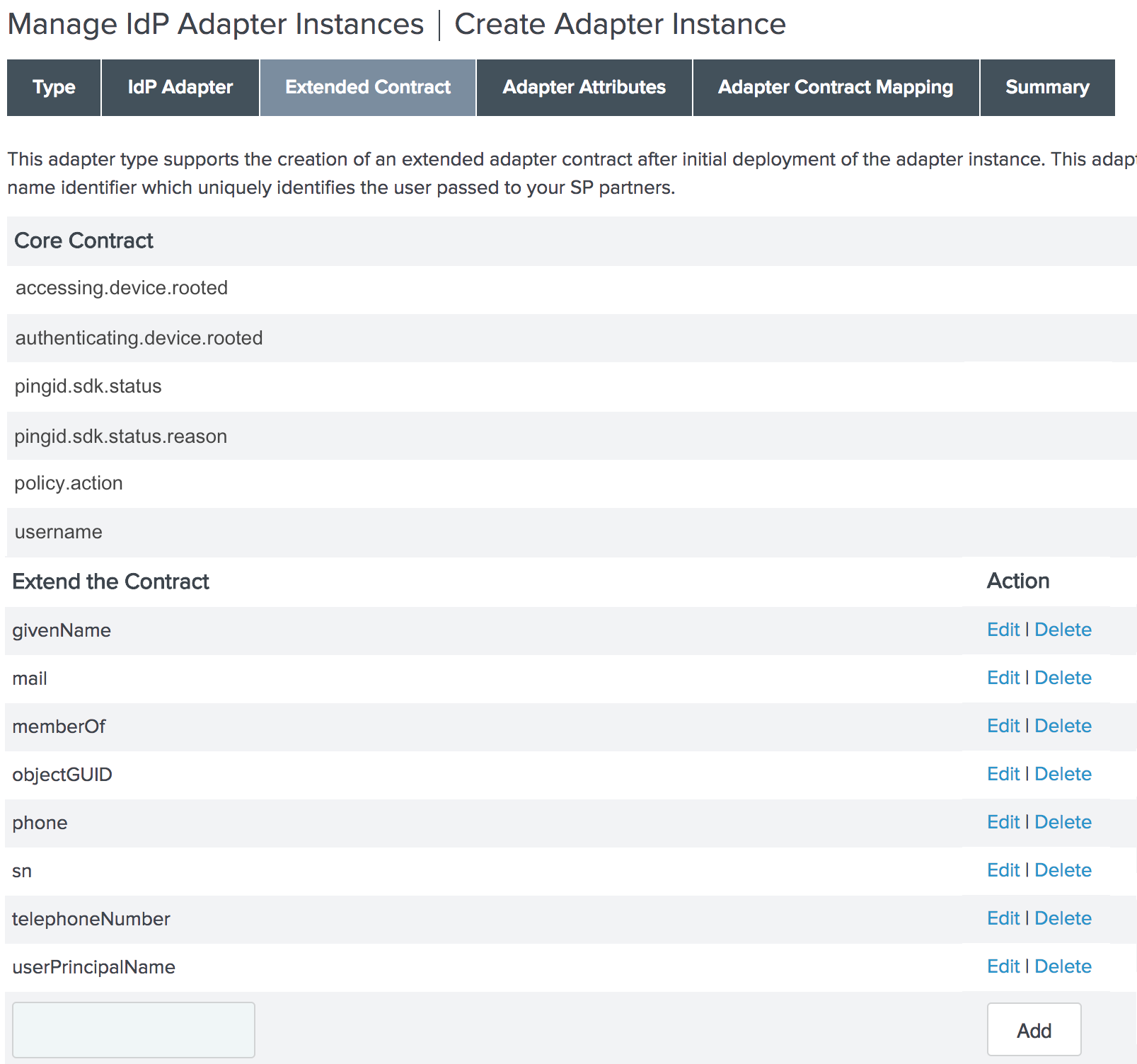Viewport: 1137px width, 1064px height.
Task: Edit the userPrincipalName attribute
Action: click(x=1003, y=966)
